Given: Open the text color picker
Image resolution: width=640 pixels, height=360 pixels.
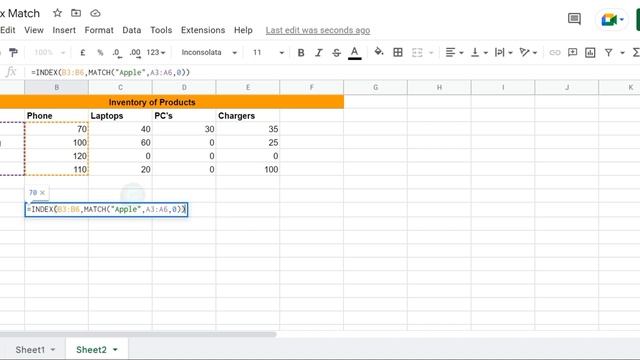Looking at the screenshot, I should pyautogui.click(x=354, y=53).
